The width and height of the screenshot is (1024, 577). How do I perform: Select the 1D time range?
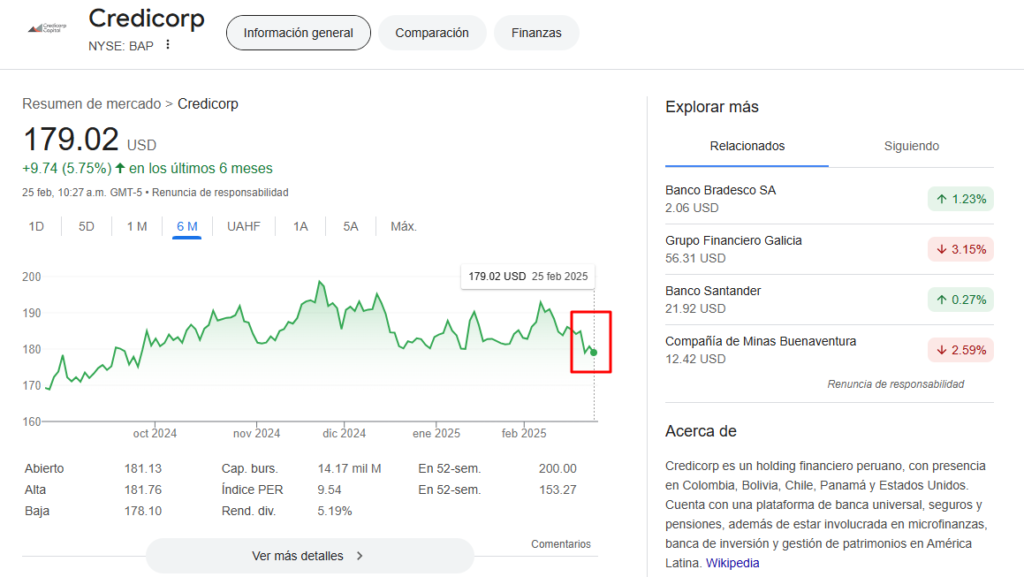(37, 226)
